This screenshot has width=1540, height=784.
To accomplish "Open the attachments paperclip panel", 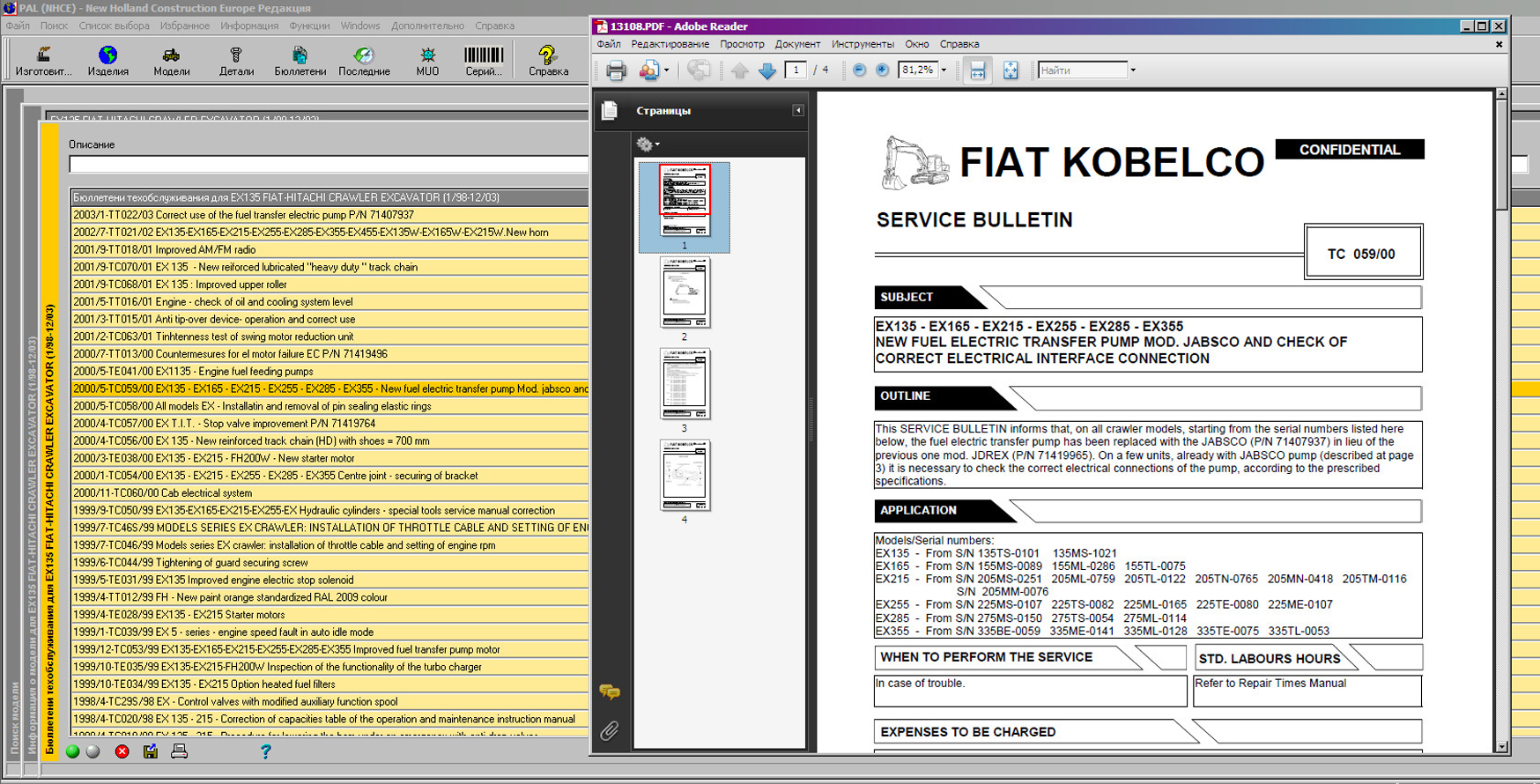I will [609, 730].
